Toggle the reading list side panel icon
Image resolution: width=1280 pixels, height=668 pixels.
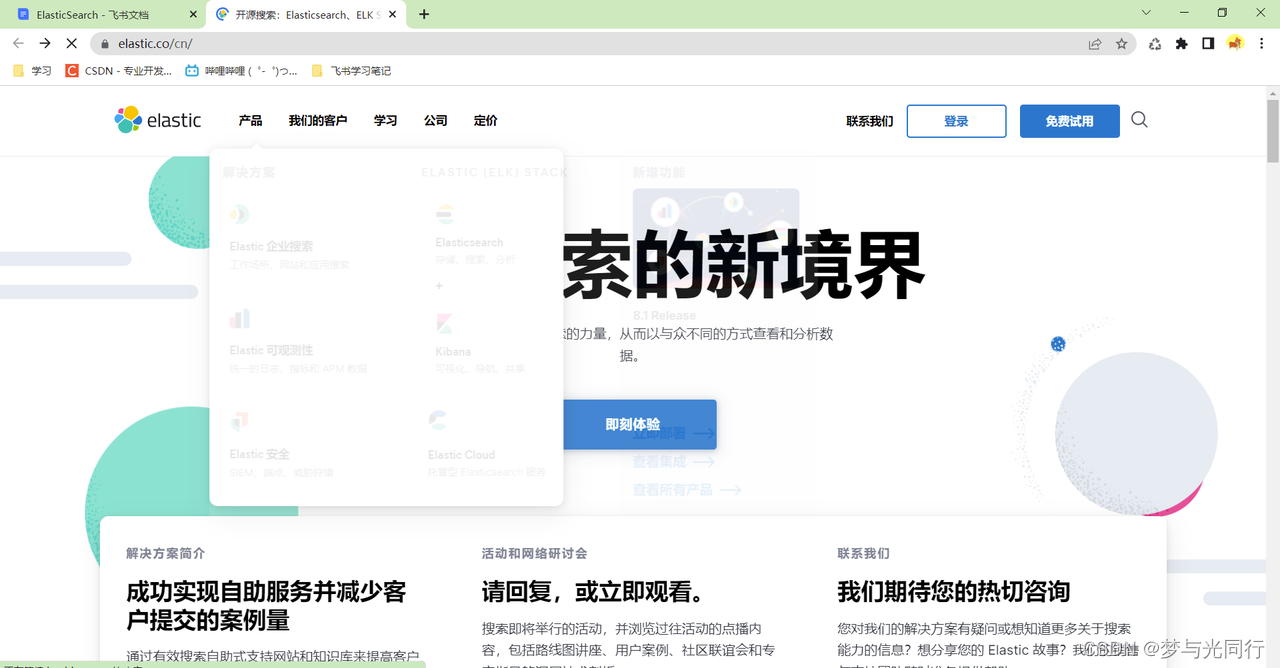[x=1208, y=43]
